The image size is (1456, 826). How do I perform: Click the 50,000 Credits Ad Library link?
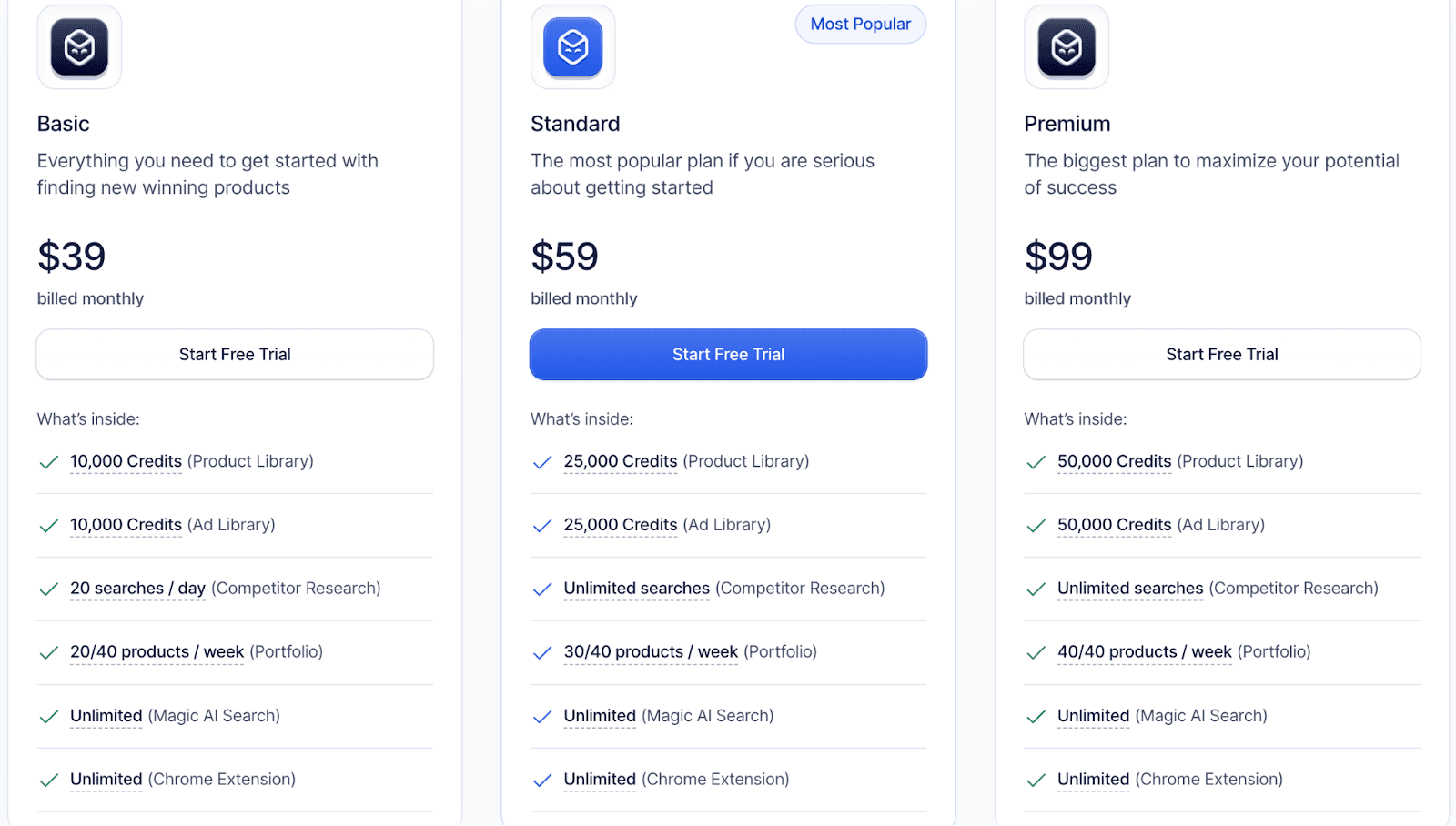click(x=1114, y=525)
